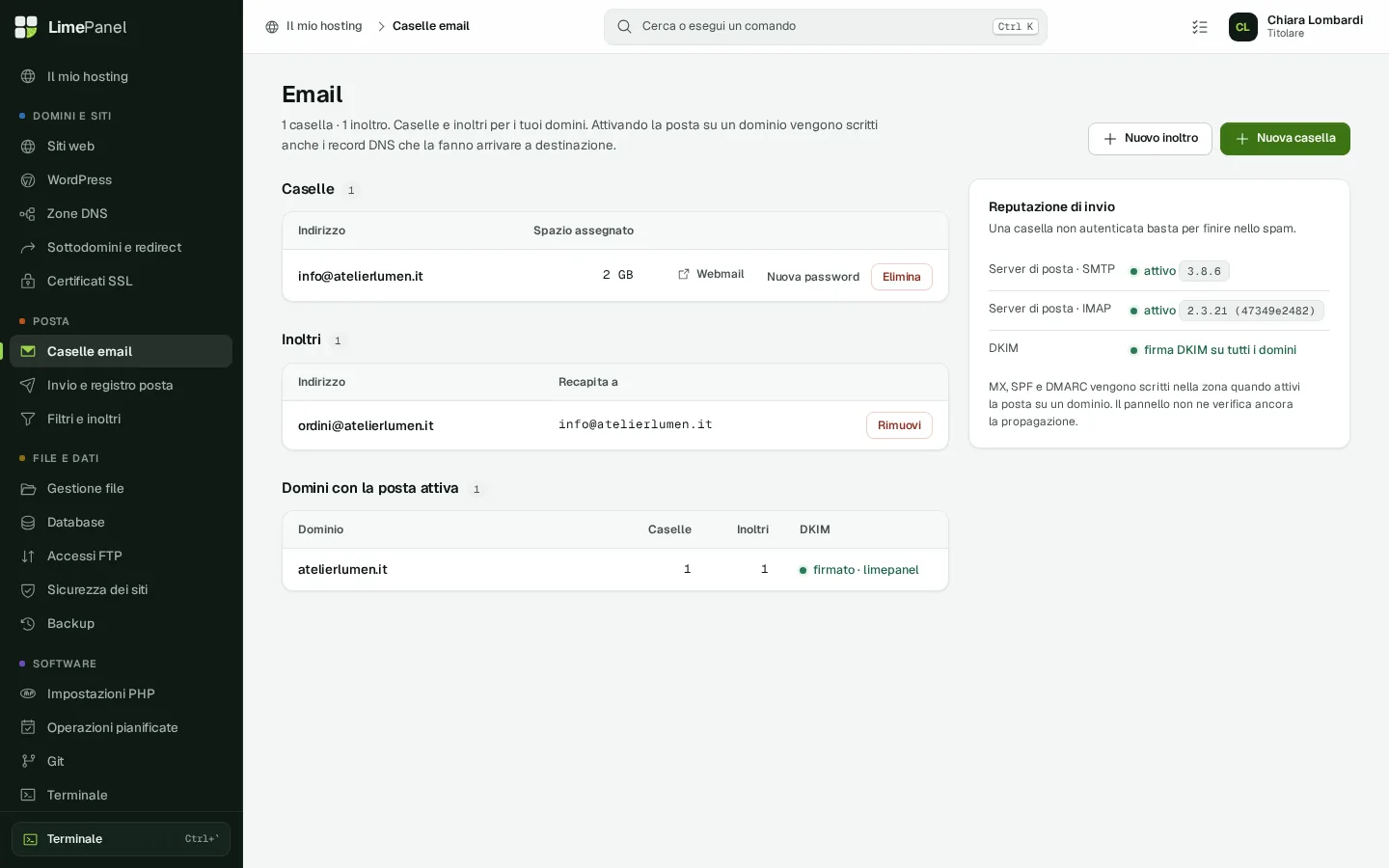Open Sottodomini e redirect arrow icon
This screenshot has height=868, width=1389.
28,248
